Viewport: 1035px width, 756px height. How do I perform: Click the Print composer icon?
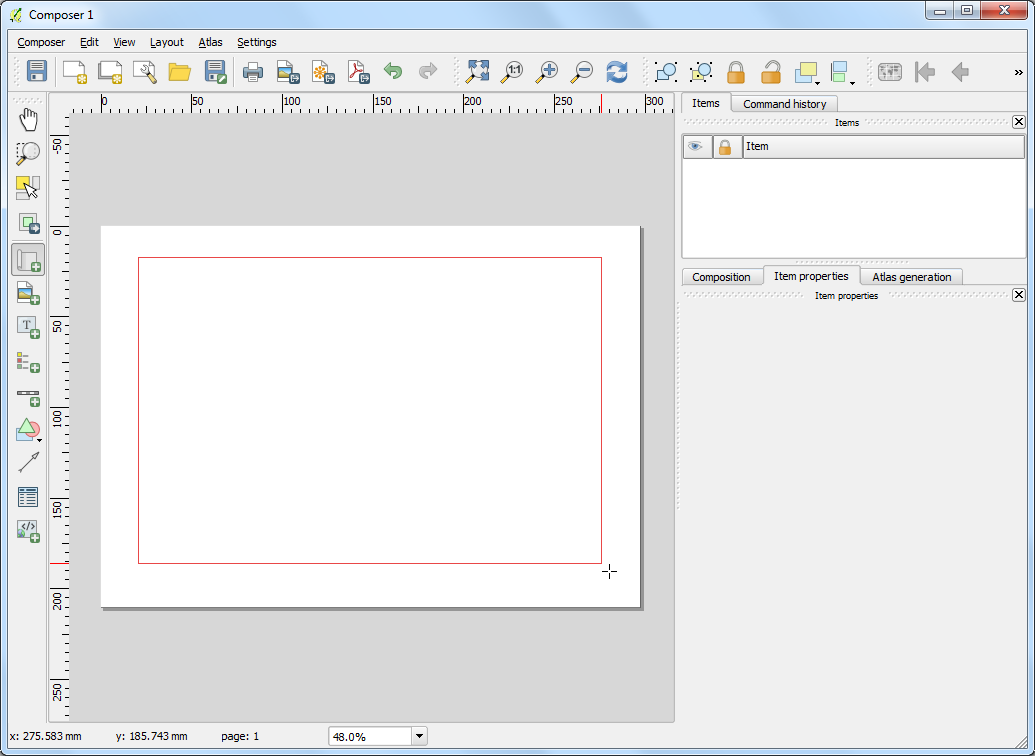coord(253,72)
